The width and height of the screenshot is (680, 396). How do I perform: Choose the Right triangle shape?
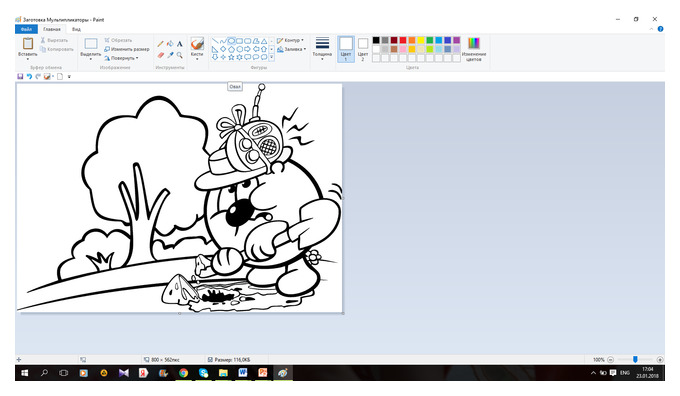tap(215, 49)
